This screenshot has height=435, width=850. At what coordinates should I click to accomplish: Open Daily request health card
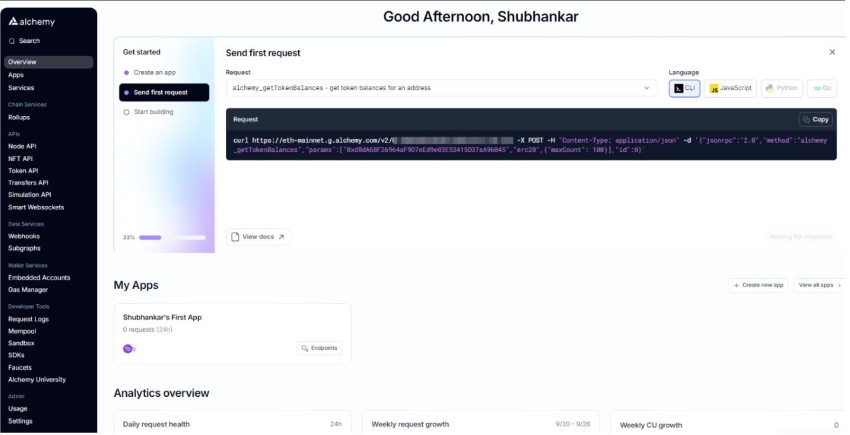[x=233, y=423]
